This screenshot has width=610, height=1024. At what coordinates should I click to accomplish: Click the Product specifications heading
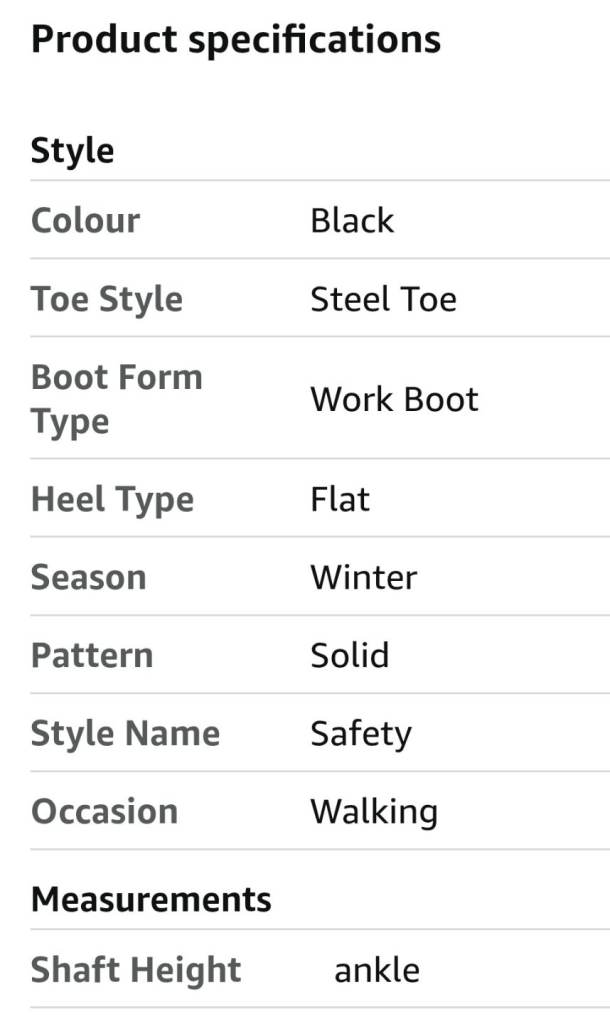pyautogui.click(x=236, y=39)
